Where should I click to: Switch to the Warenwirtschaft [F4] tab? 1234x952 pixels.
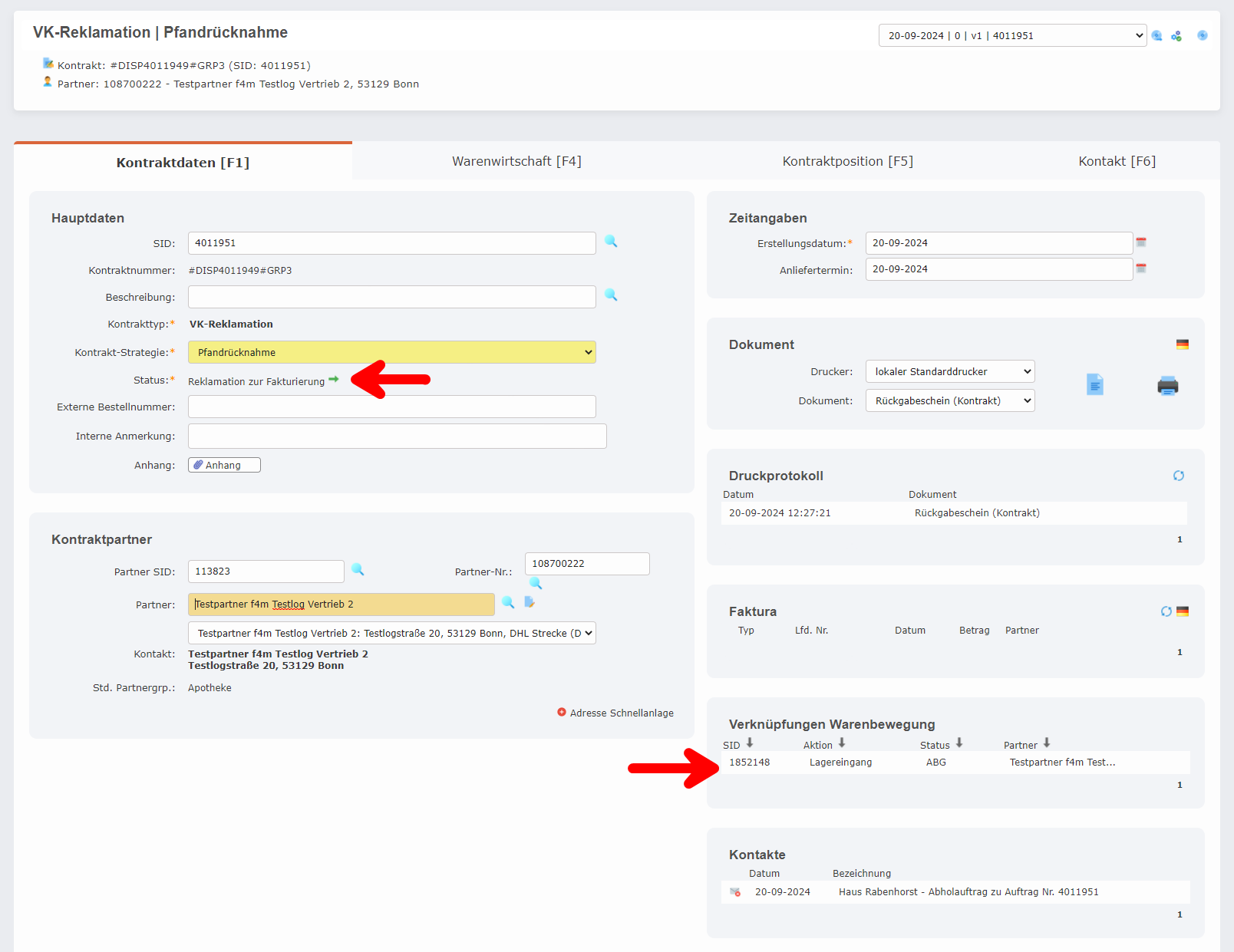point(516,161)
